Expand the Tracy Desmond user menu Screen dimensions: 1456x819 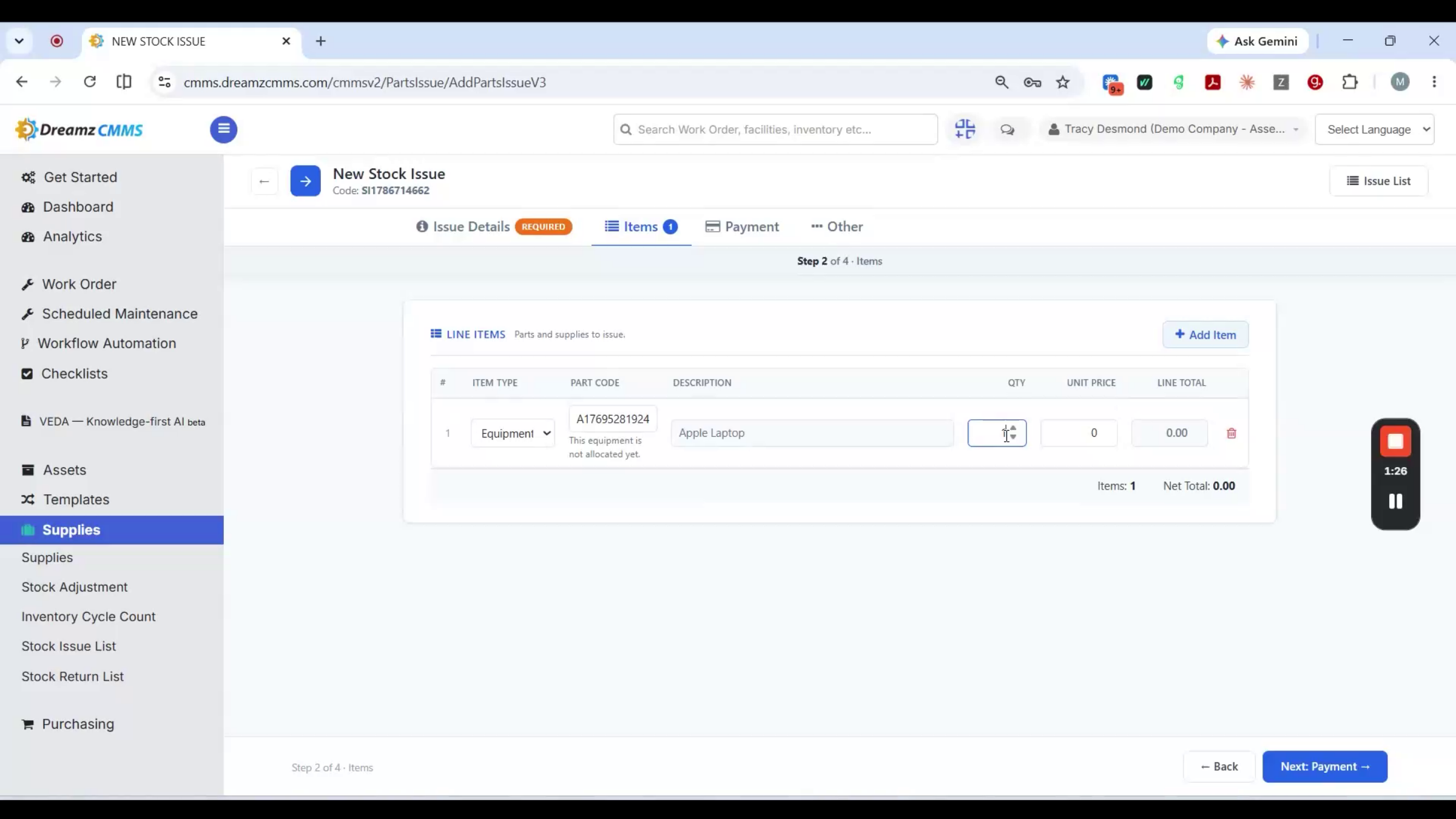pos(1173,129)
